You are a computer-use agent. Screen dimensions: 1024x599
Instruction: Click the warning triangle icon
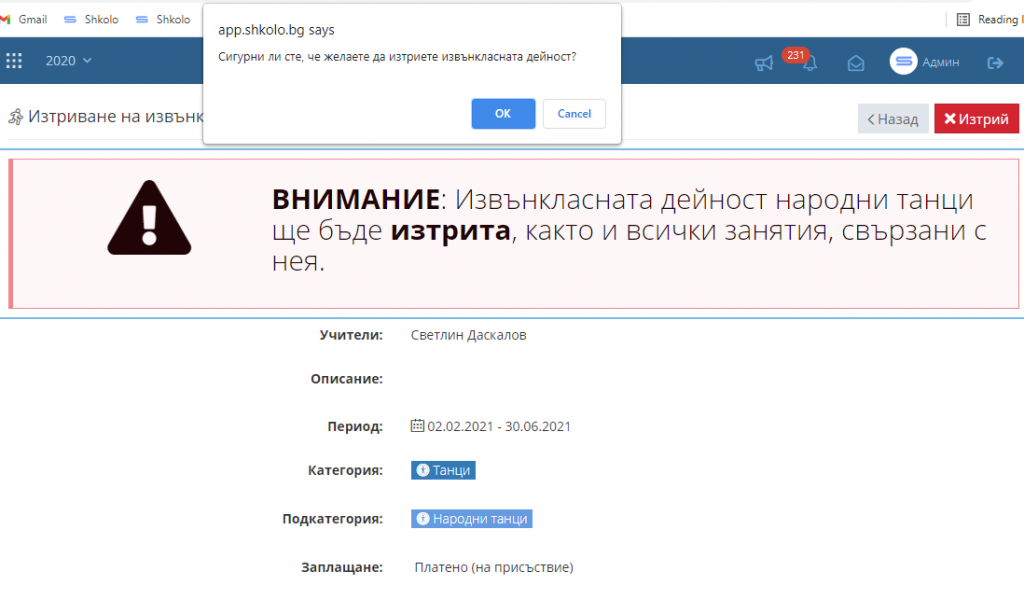(x=149, y=217)
